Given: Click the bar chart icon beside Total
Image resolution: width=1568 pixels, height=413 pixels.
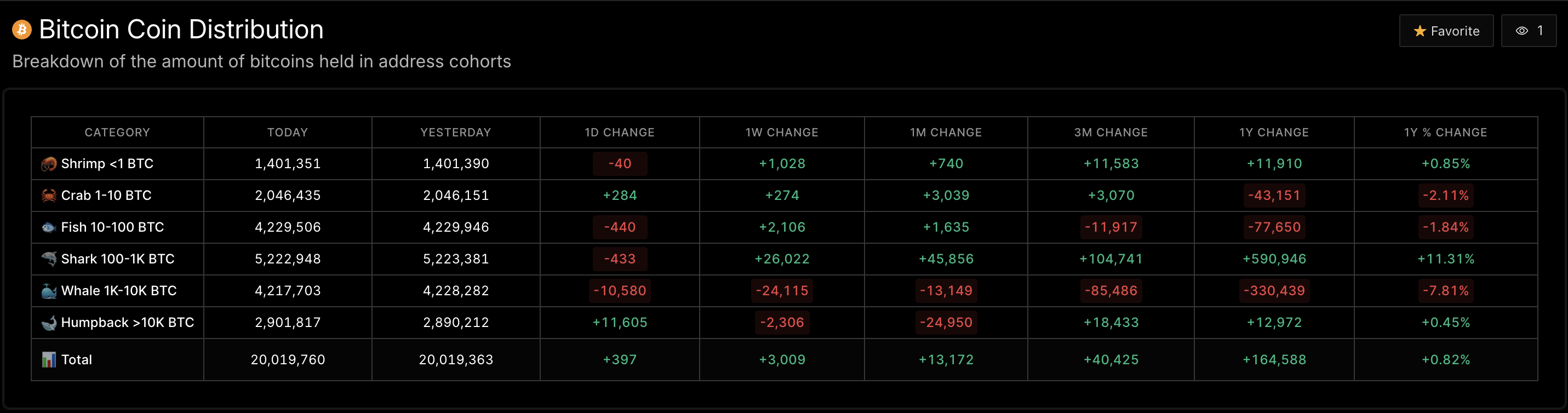Looking at the screenshot, I should [x=49, y=360].
